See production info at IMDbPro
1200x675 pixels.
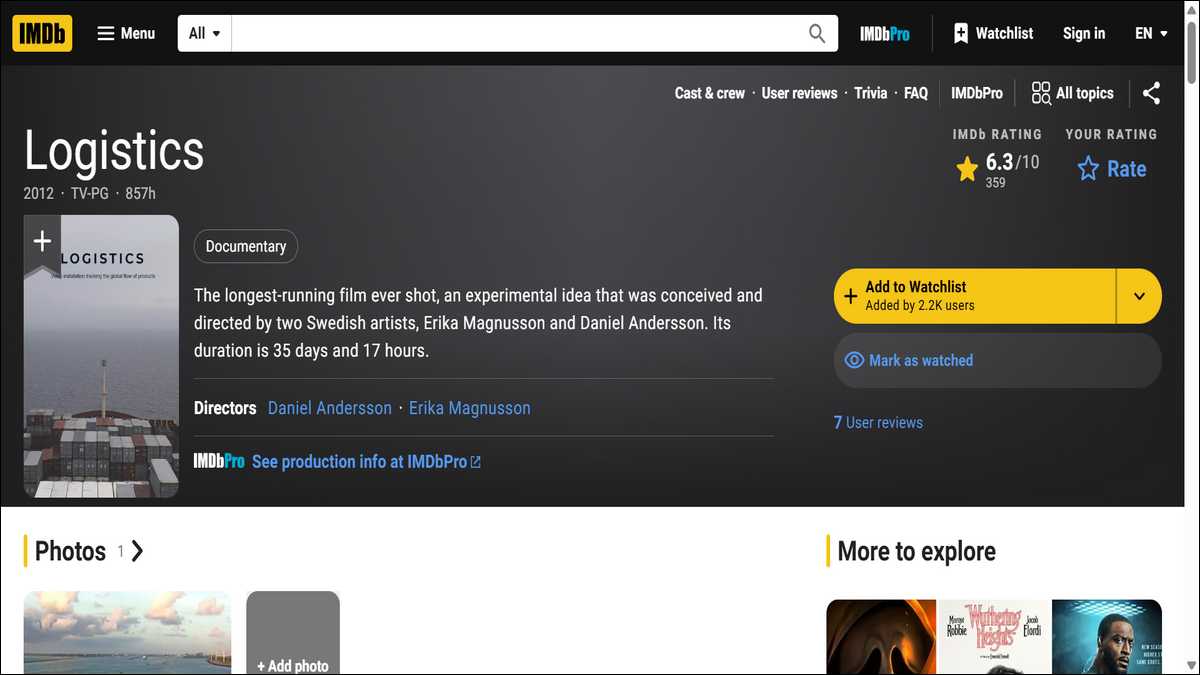366,462
